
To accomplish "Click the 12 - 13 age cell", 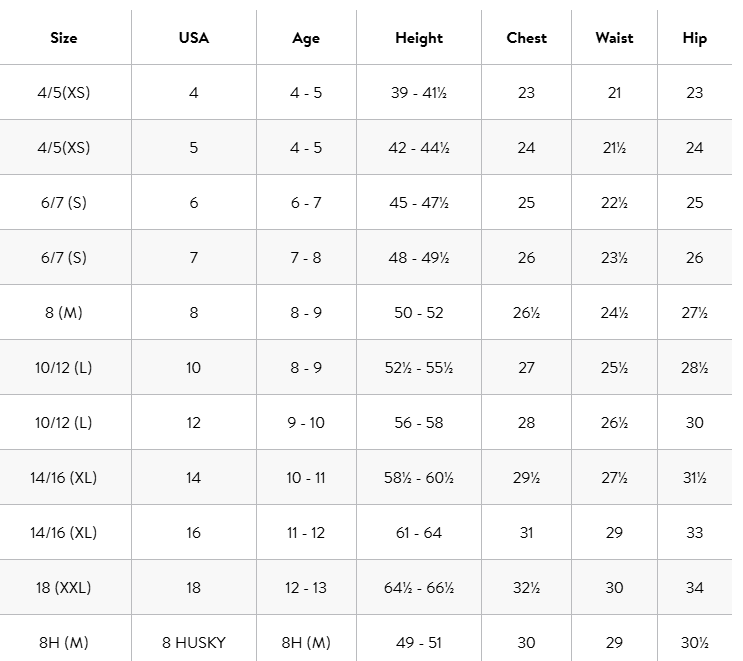I will tap(306, 588).
